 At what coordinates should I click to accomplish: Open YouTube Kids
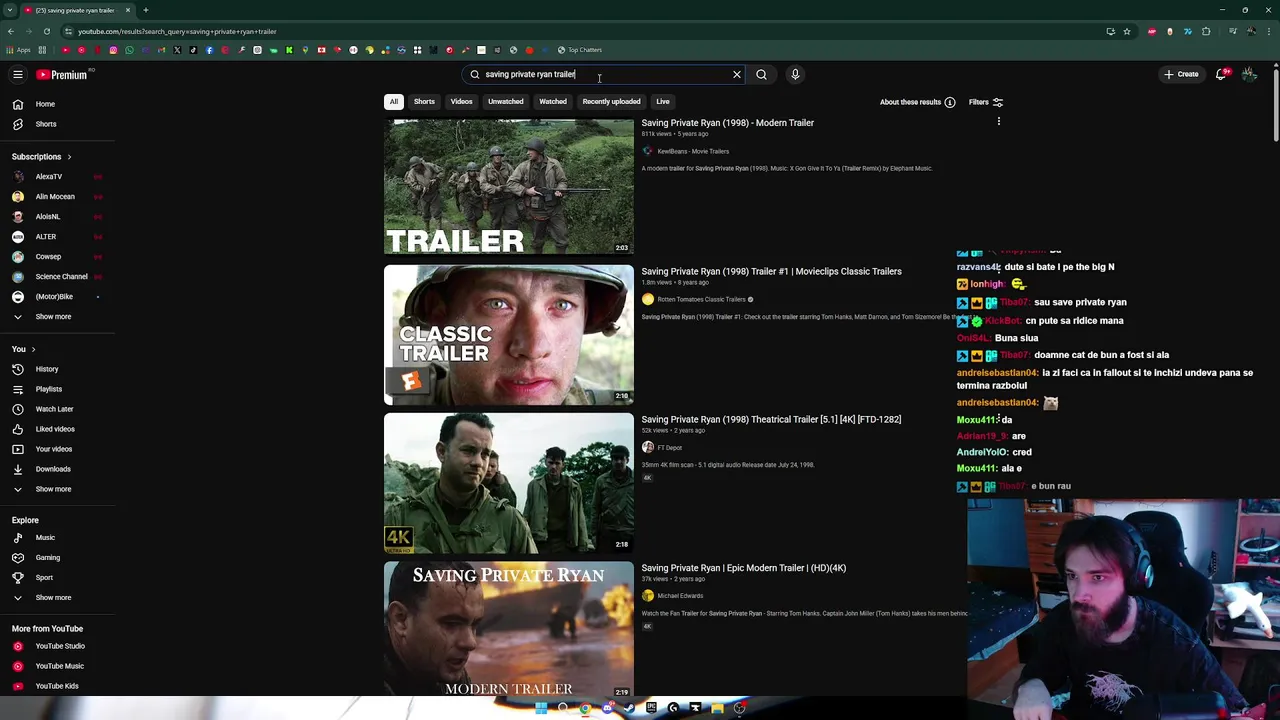(x=57, y=686)
